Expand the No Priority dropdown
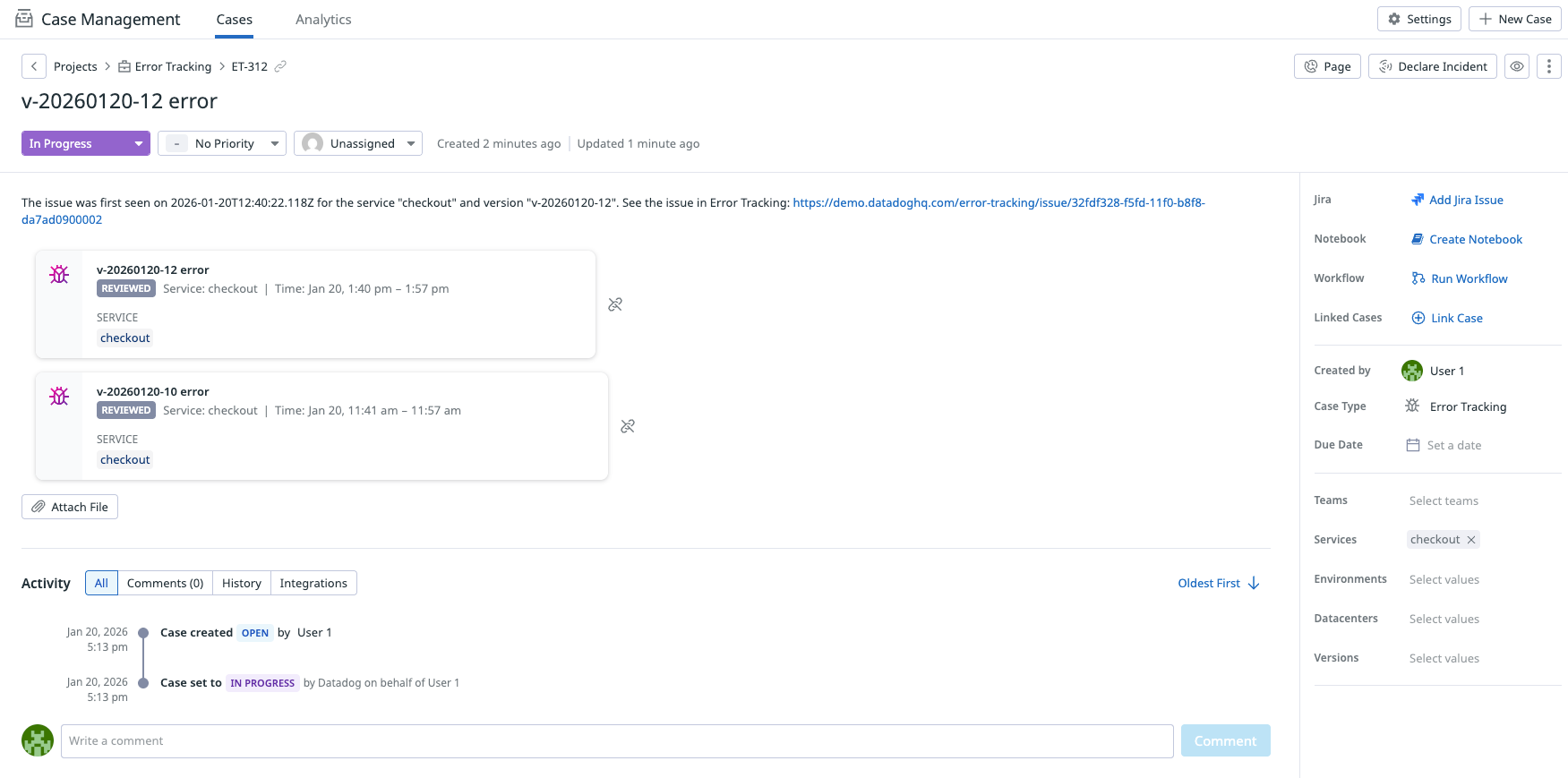 pyautogui.click(x=222, y=143)
